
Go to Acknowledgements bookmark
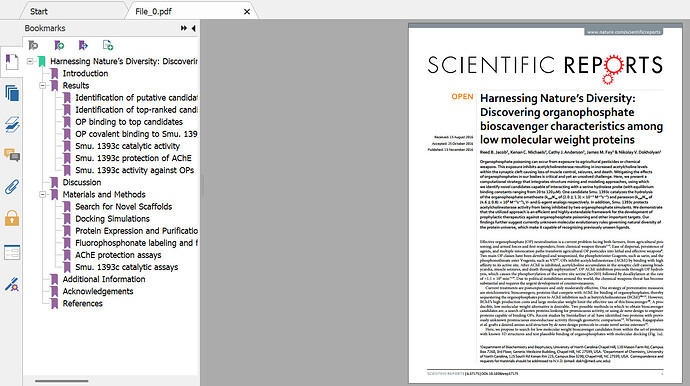pyautogui.click(x=98, y=291)
